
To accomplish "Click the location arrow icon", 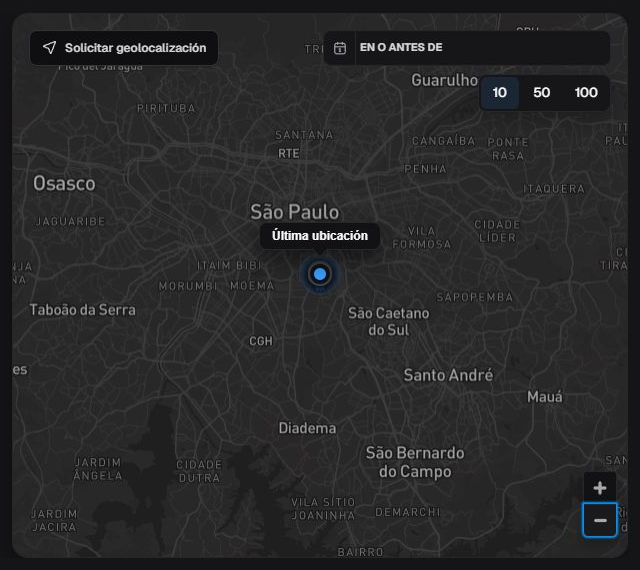I will 49,47.
